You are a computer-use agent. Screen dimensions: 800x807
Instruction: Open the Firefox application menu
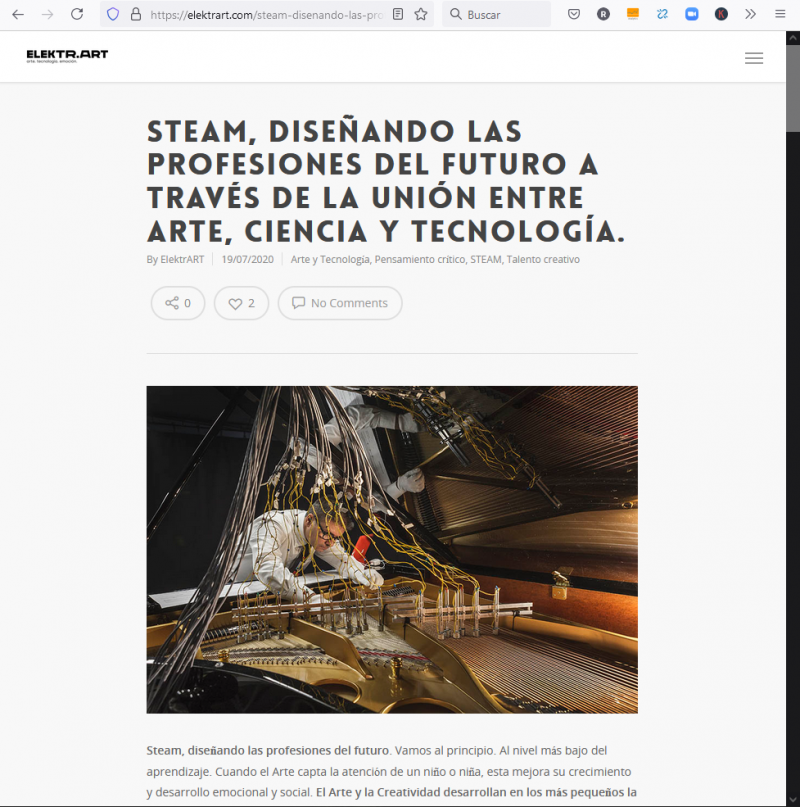click(x=780, y=14)
